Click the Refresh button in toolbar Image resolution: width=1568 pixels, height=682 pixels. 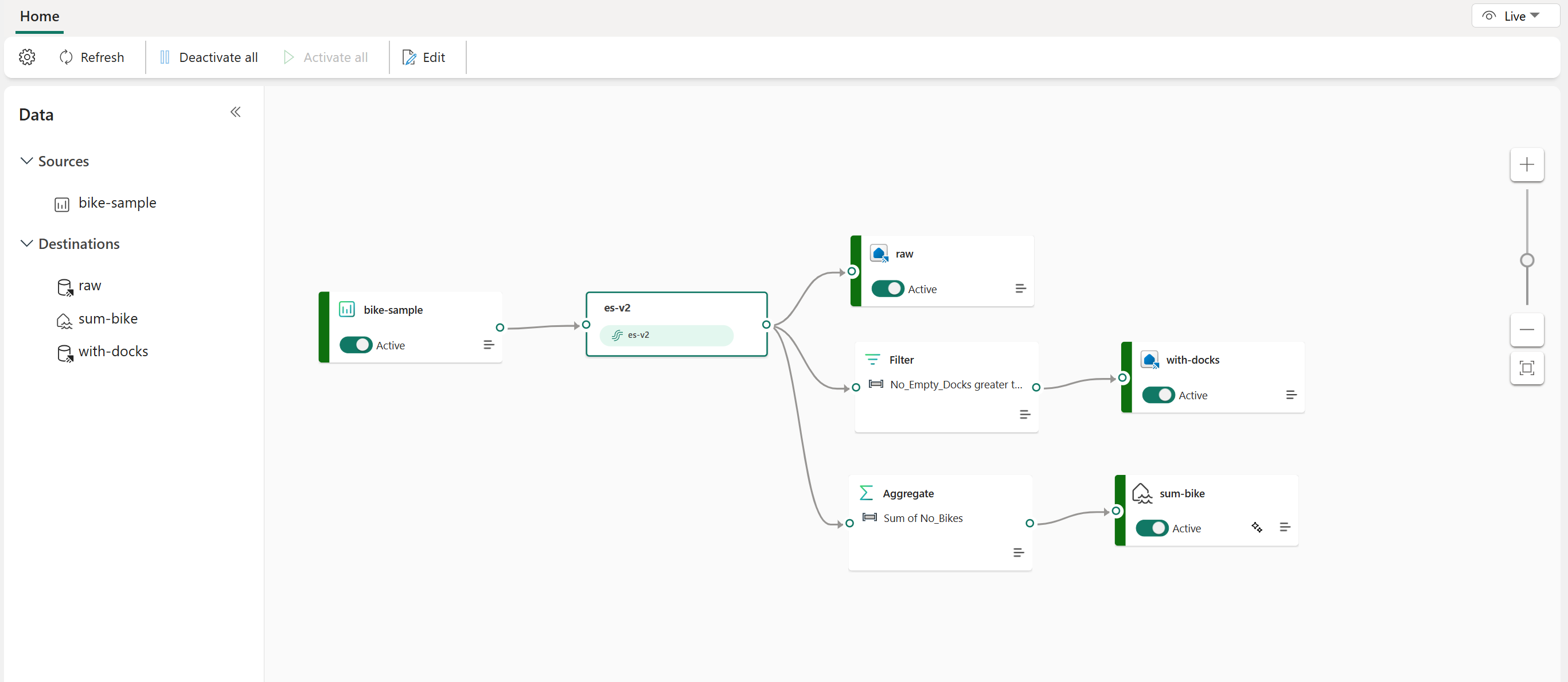[x=91, y=57]
